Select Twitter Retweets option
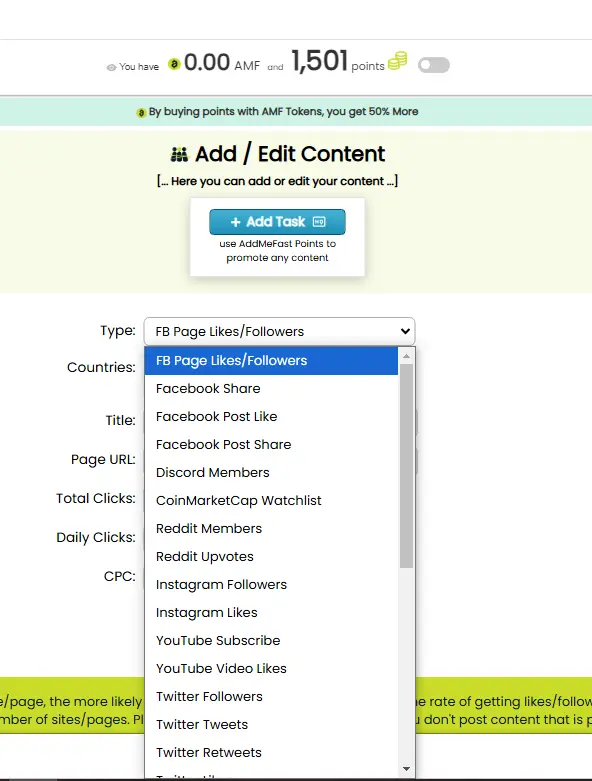 coord(271,753)
